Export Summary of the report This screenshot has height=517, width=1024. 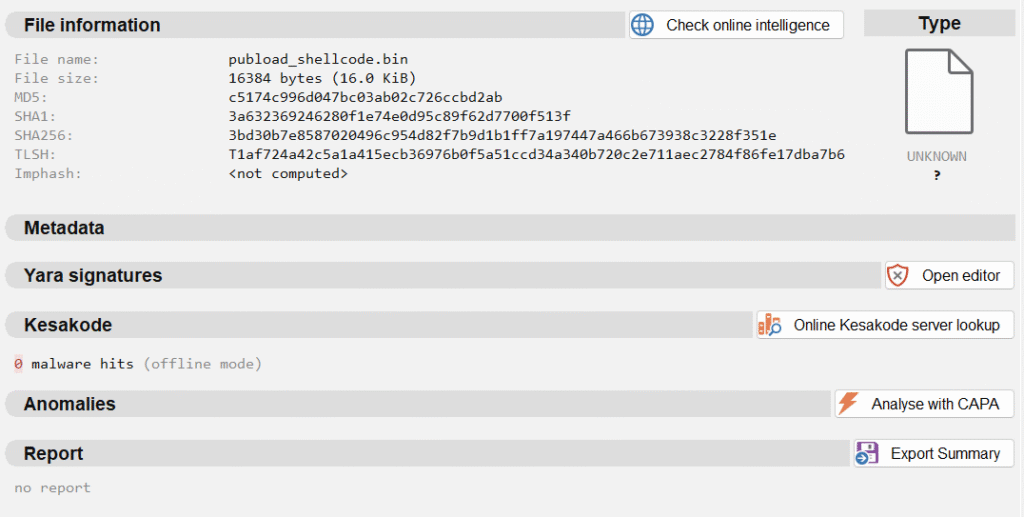coord(944,453)
